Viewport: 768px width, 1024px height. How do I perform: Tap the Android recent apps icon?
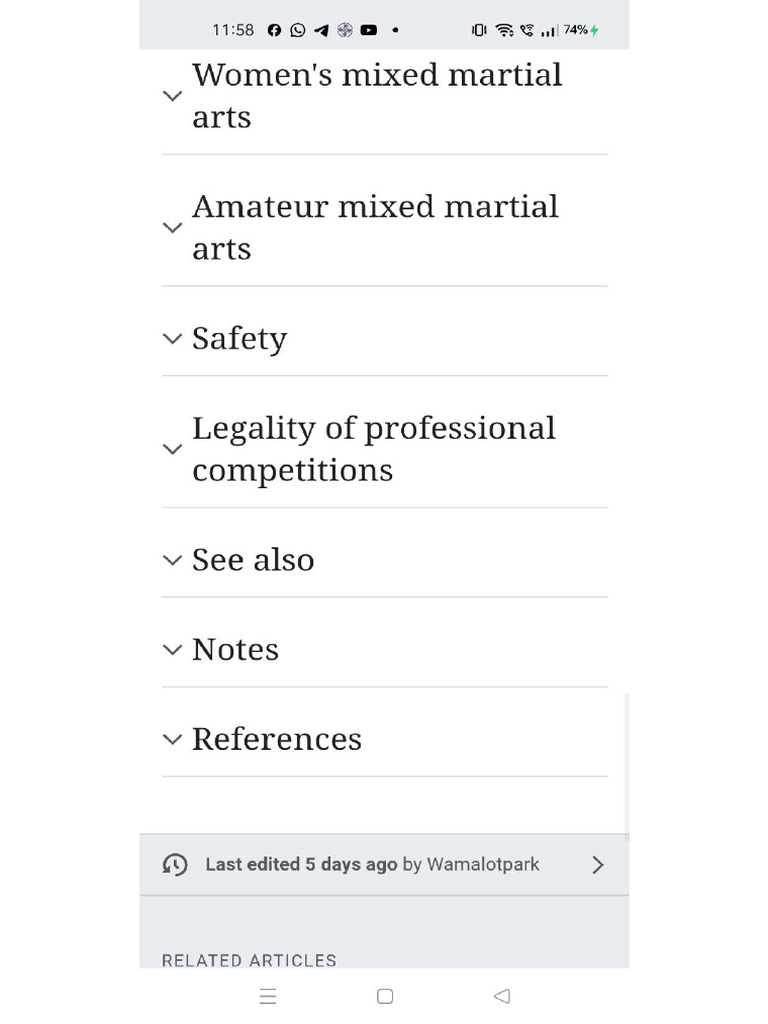point(268,996)
